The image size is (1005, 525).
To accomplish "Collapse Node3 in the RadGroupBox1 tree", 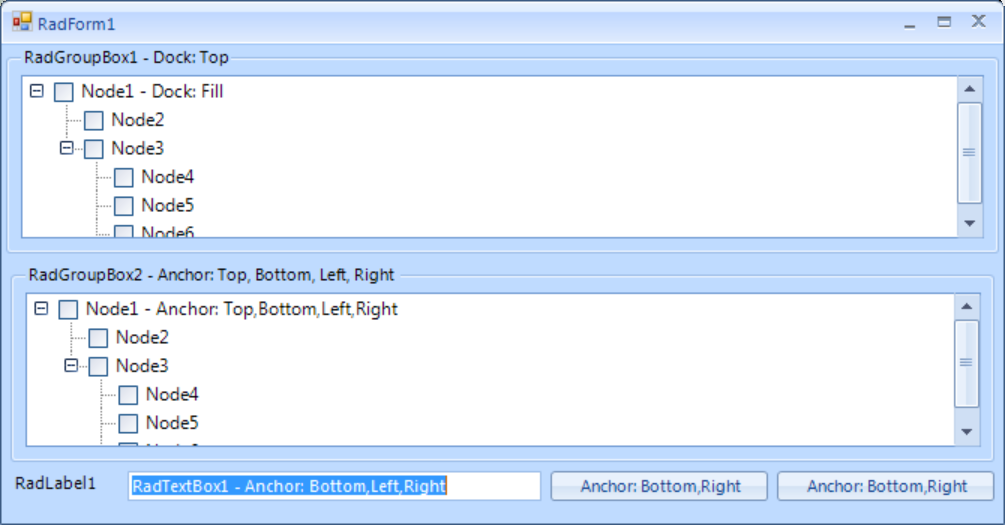I will [x=67, y=148].
